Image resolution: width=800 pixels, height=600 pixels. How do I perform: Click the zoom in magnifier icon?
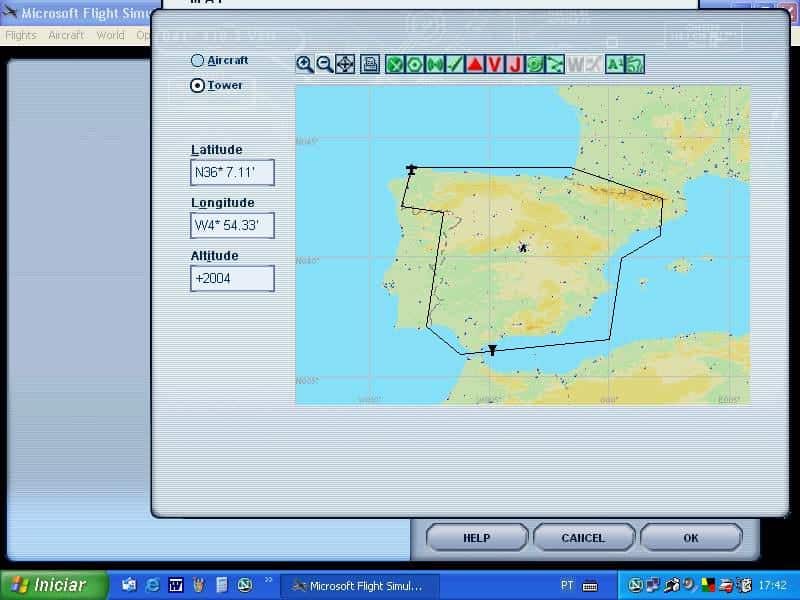(x=305, y=64)
